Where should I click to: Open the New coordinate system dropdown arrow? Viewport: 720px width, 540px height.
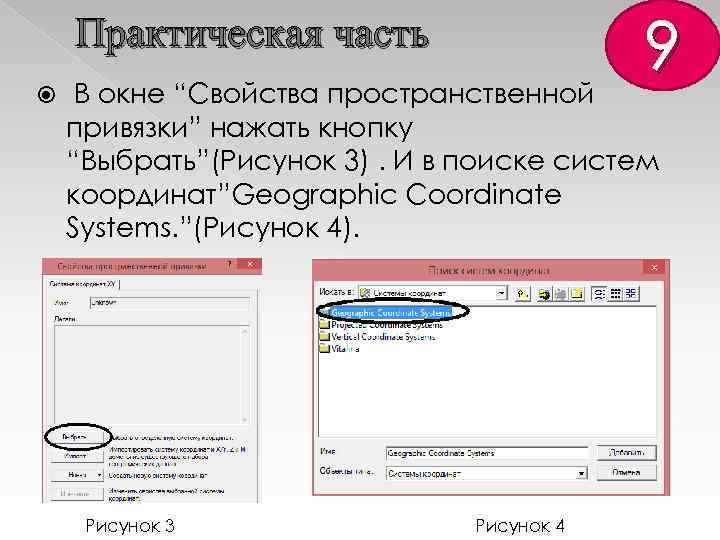[x=99, y=475]
